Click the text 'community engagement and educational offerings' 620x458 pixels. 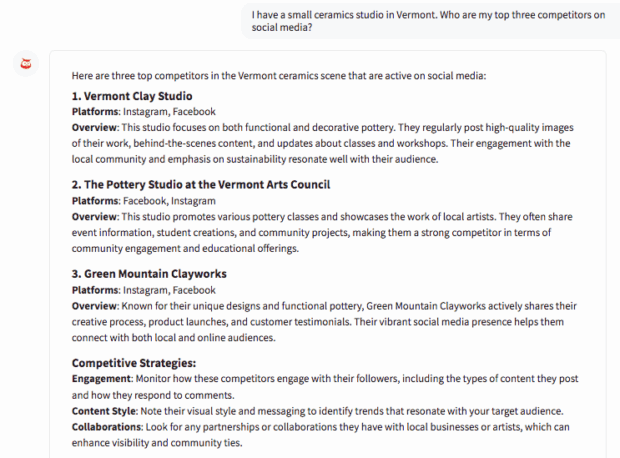pyautogui.click(x=185, y=248)
